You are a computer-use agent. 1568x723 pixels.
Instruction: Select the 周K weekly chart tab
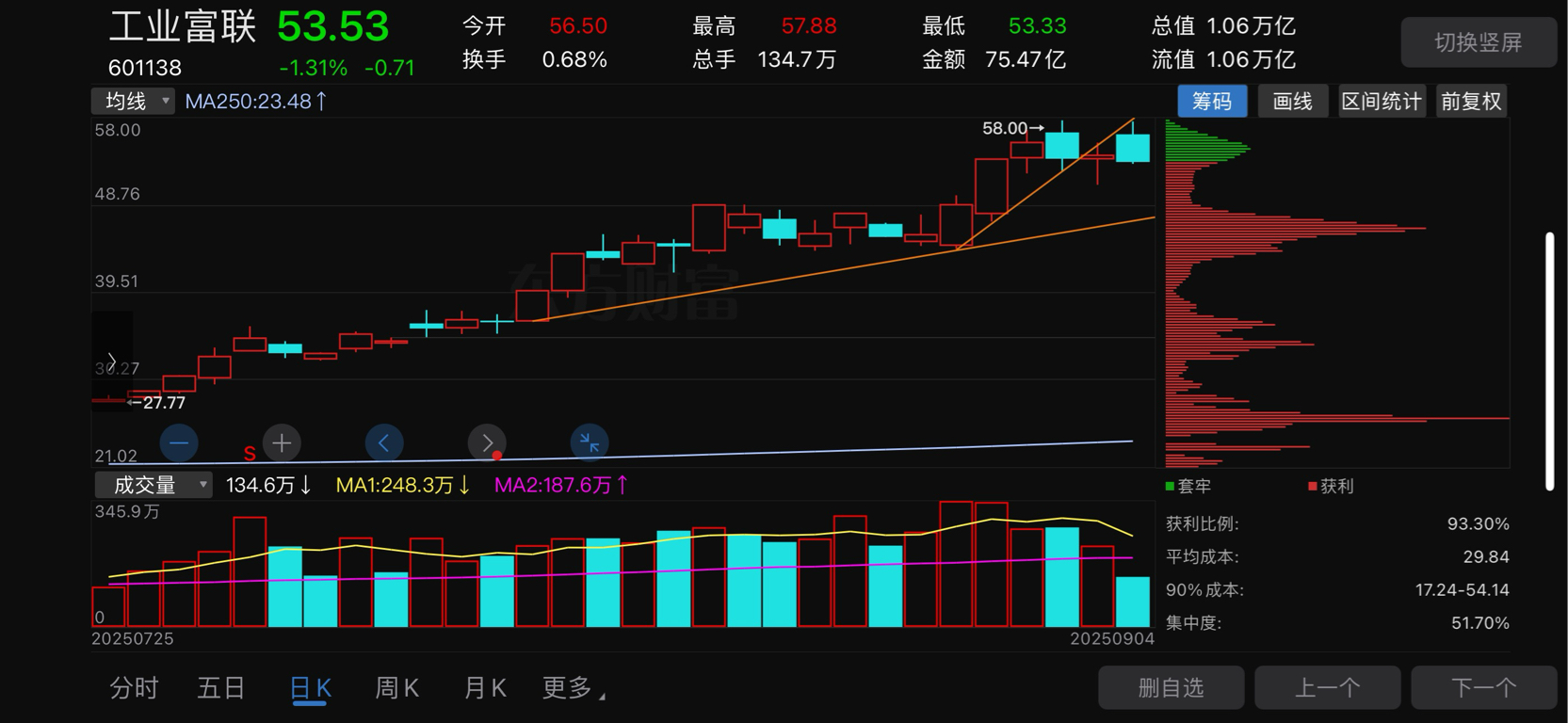point(396,688)
